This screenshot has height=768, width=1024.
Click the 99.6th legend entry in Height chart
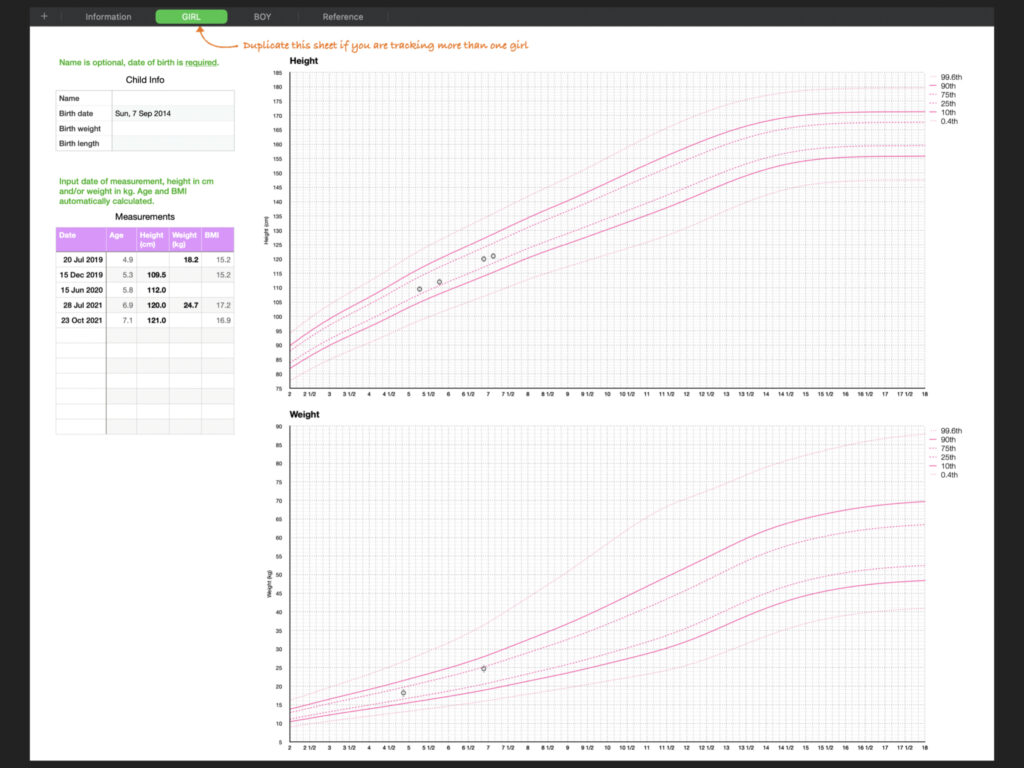pyautogui.click(x=949, y=77)
